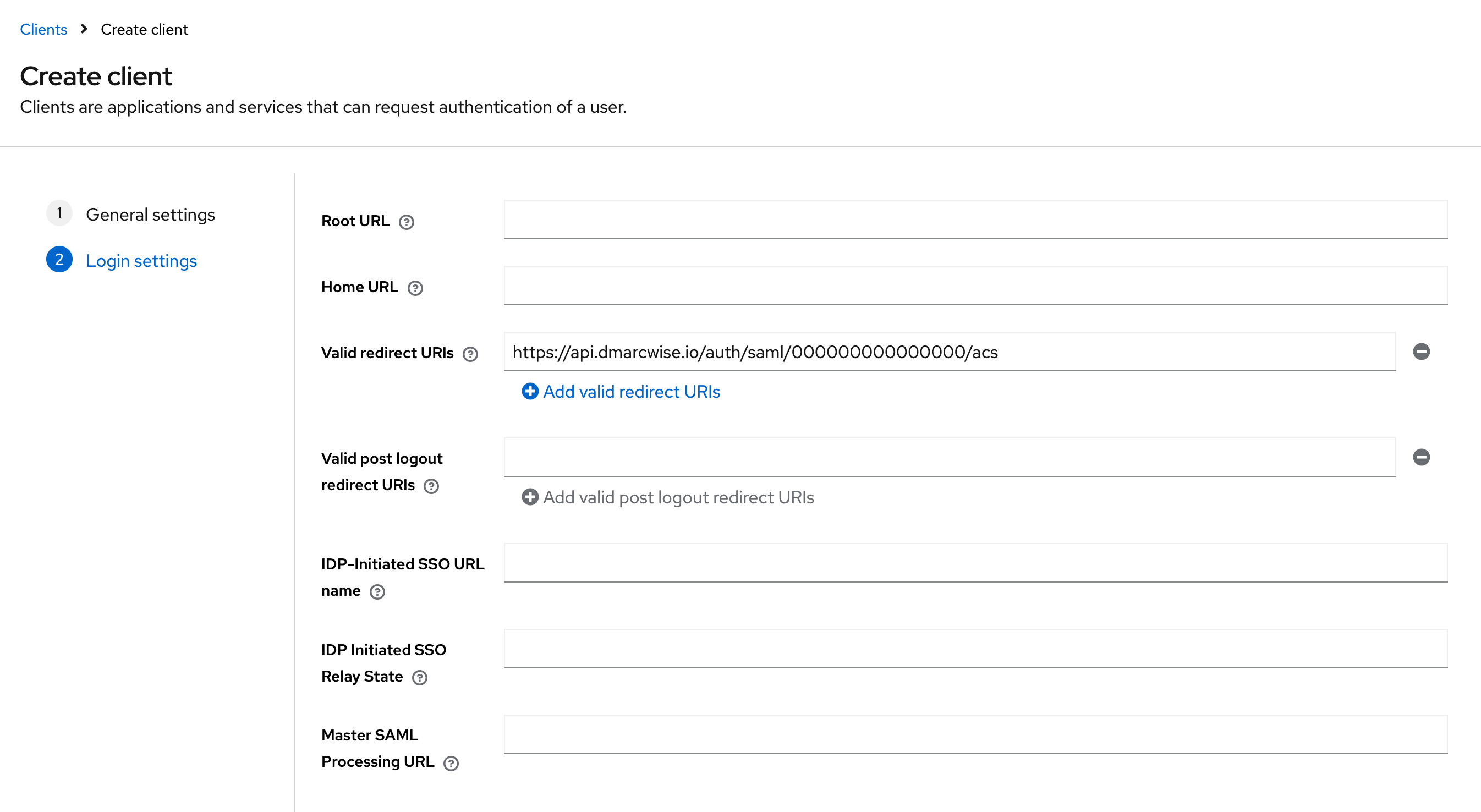This screenshot has width=1481, height=812.
Task: Select the General settings step
Action: tap(150, 215)
